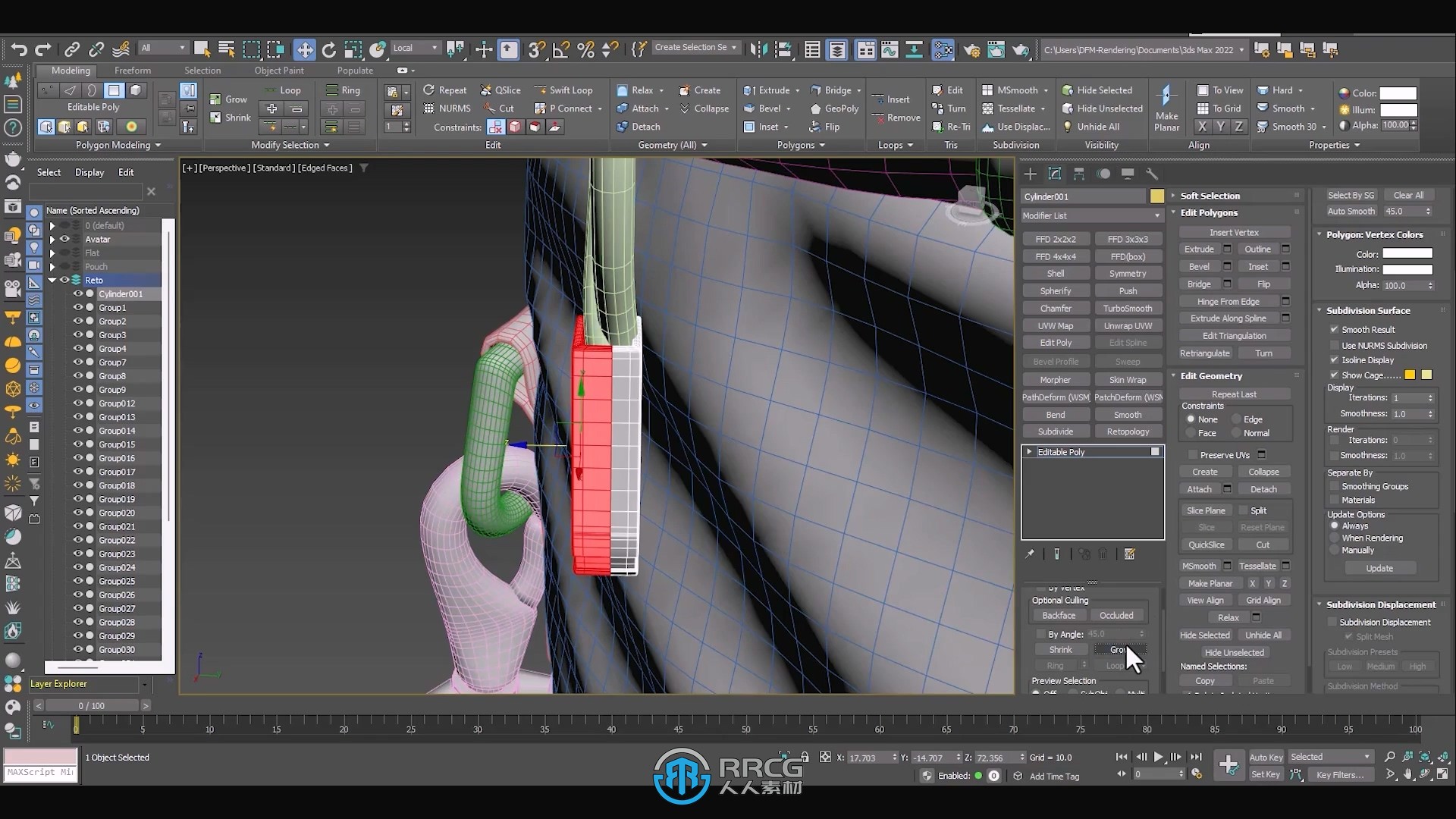Open the Modify command panel tab
The width and height of the screenshot is (1456, 819).
click(x=1054, y=174)
